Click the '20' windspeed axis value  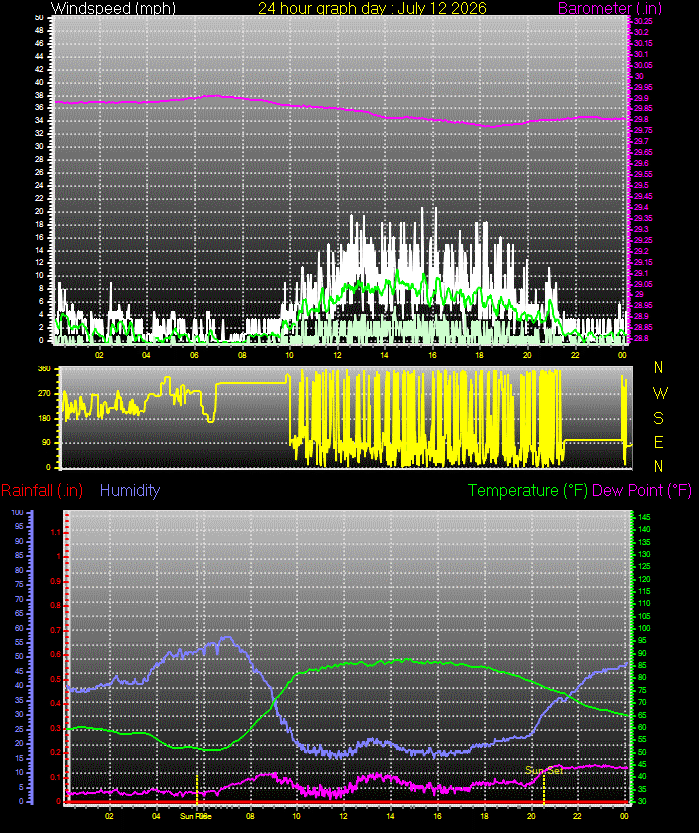coord(39,211)
